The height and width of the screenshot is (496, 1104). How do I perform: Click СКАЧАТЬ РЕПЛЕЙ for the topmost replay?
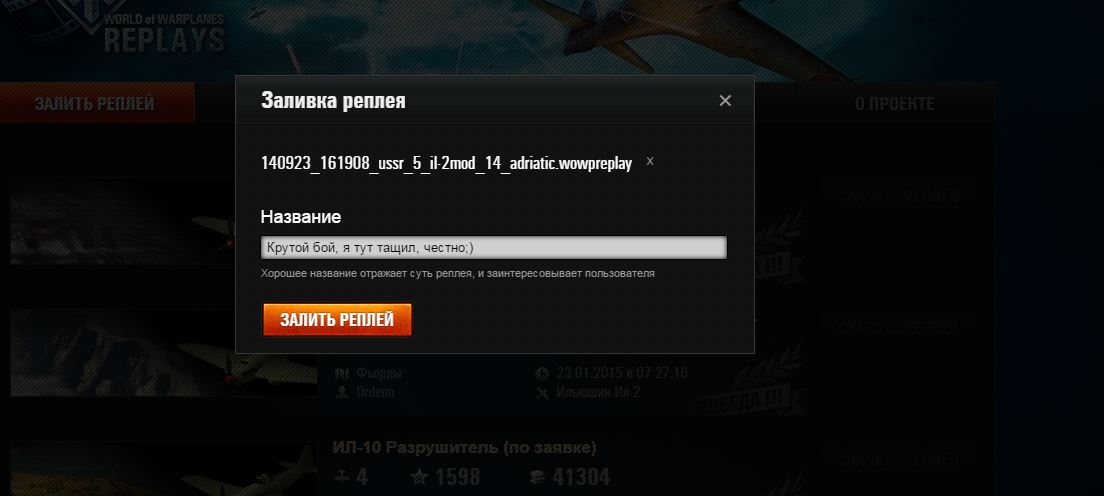(898, 196)
